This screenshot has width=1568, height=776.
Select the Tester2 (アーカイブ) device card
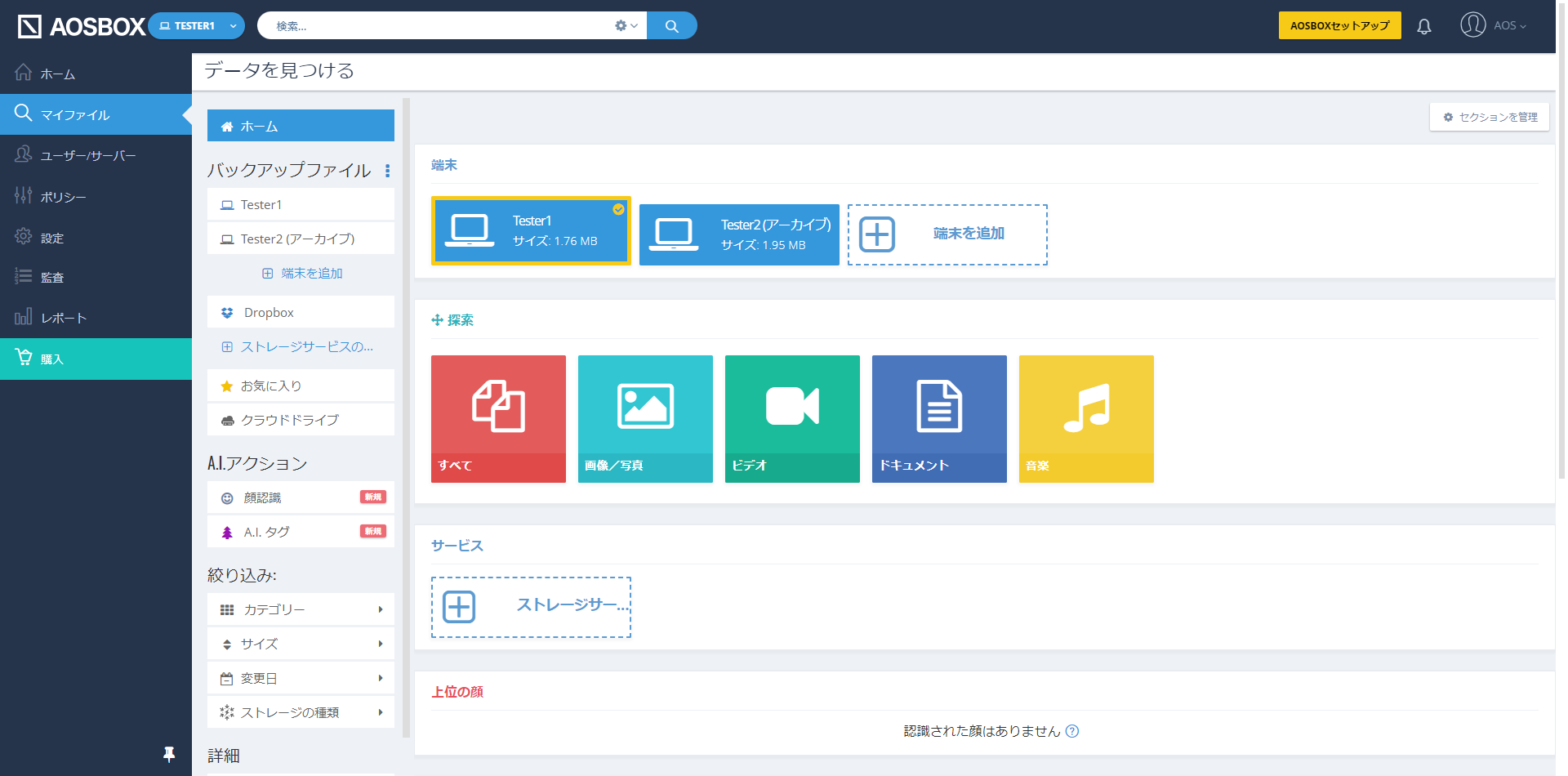739,234
